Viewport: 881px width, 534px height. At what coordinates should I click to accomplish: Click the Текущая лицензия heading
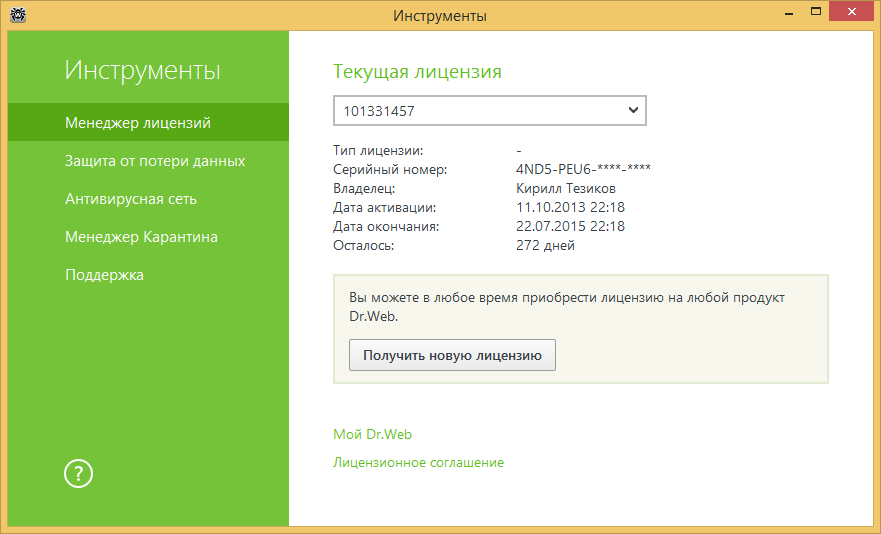click(x=417, y=71)
